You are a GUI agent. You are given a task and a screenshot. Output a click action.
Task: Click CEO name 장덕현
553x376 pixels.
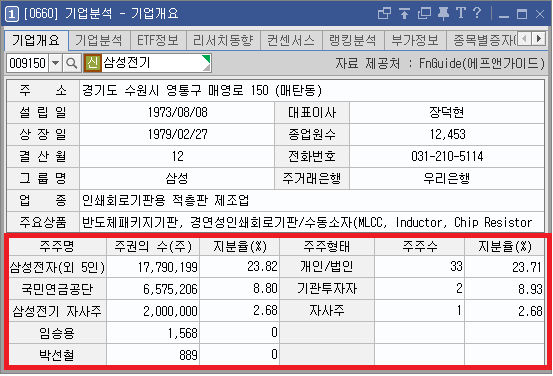click(x=446, y=113)
